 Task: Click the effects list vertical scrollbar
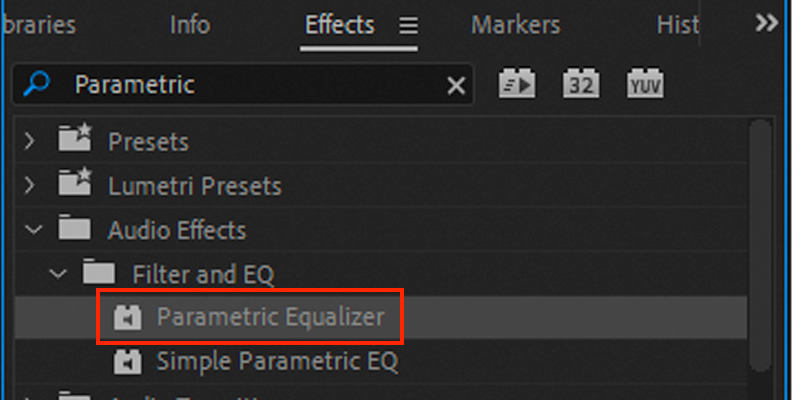click(x=760, y=246)
